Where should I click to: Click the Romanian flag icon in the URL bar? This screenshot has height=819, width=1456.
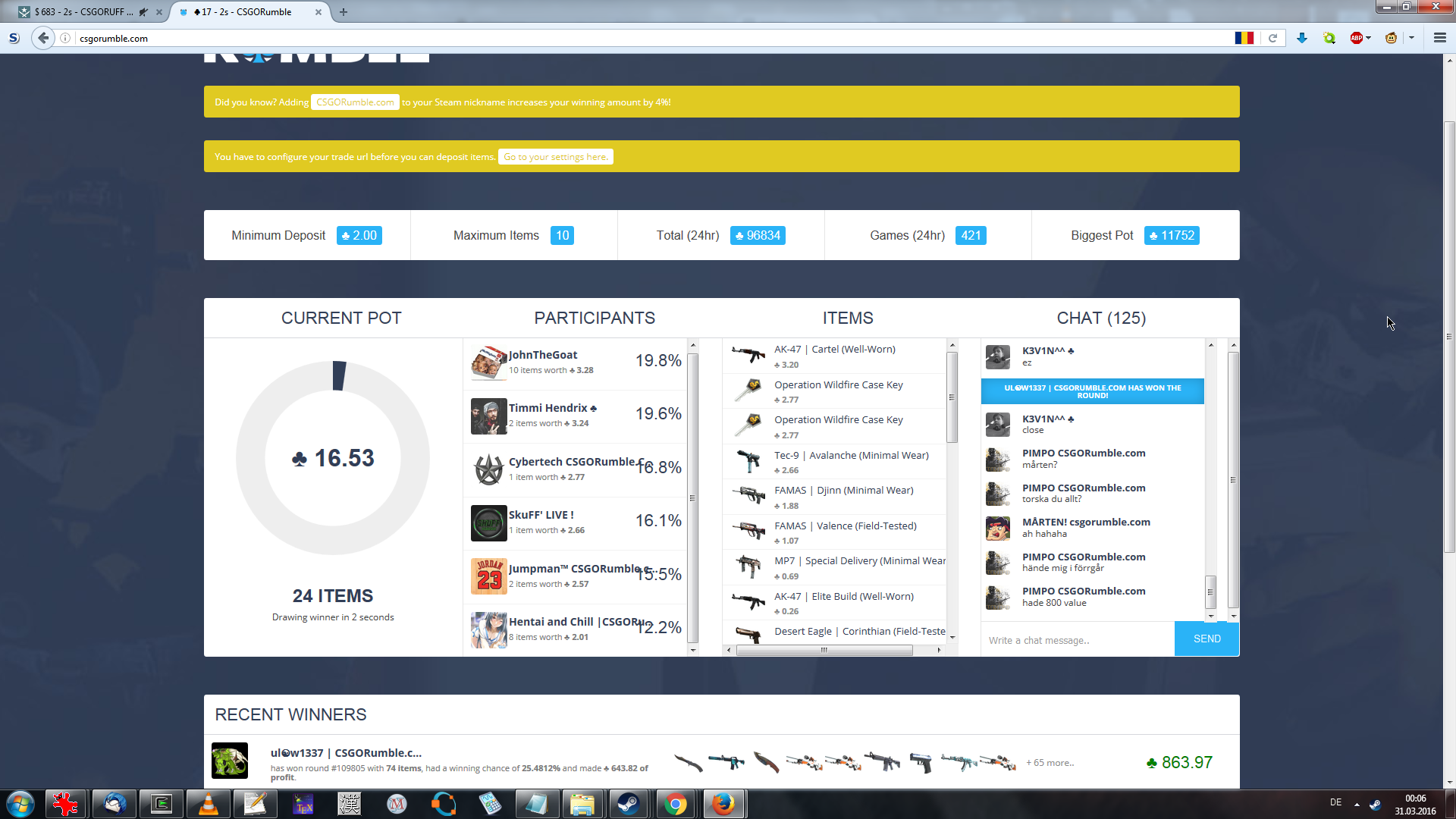click(1244, 38)
